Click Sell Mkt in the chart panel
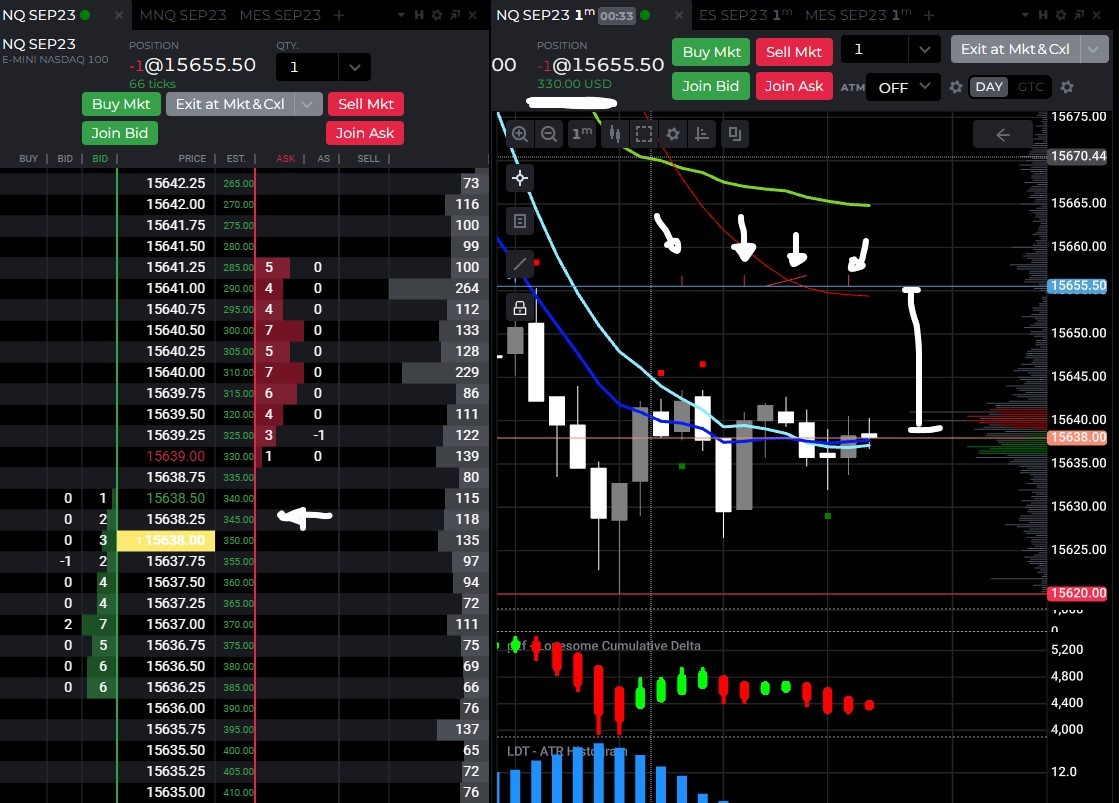Viewport: 1119px width, 803px height. (x=794, y=52)
